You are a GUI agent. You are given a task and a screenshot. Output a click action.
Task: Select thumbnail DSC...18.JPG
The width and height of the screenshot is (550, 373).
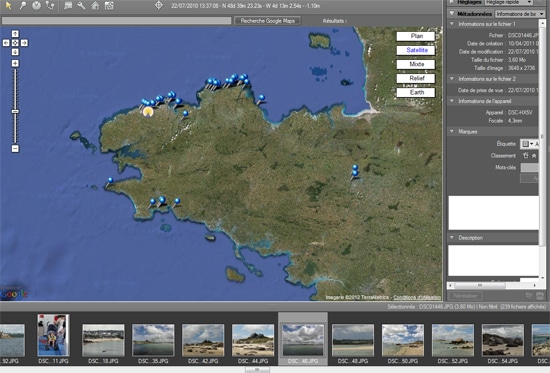click(x=103, y=340)
